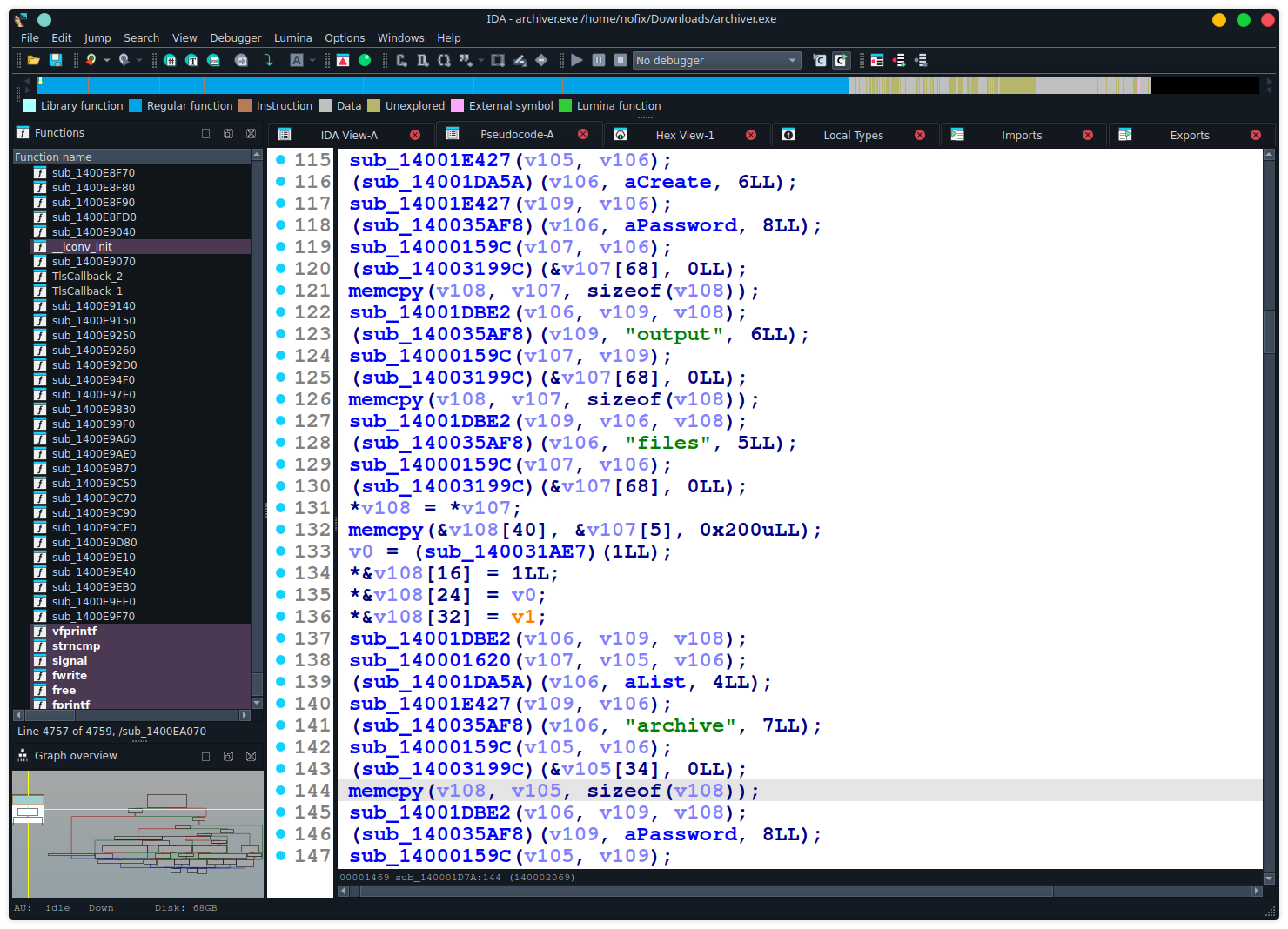This screenshot has height=929, width=1288.
Task: Jump forward with the forward arrow icon
Action: [x=124, y=60]
